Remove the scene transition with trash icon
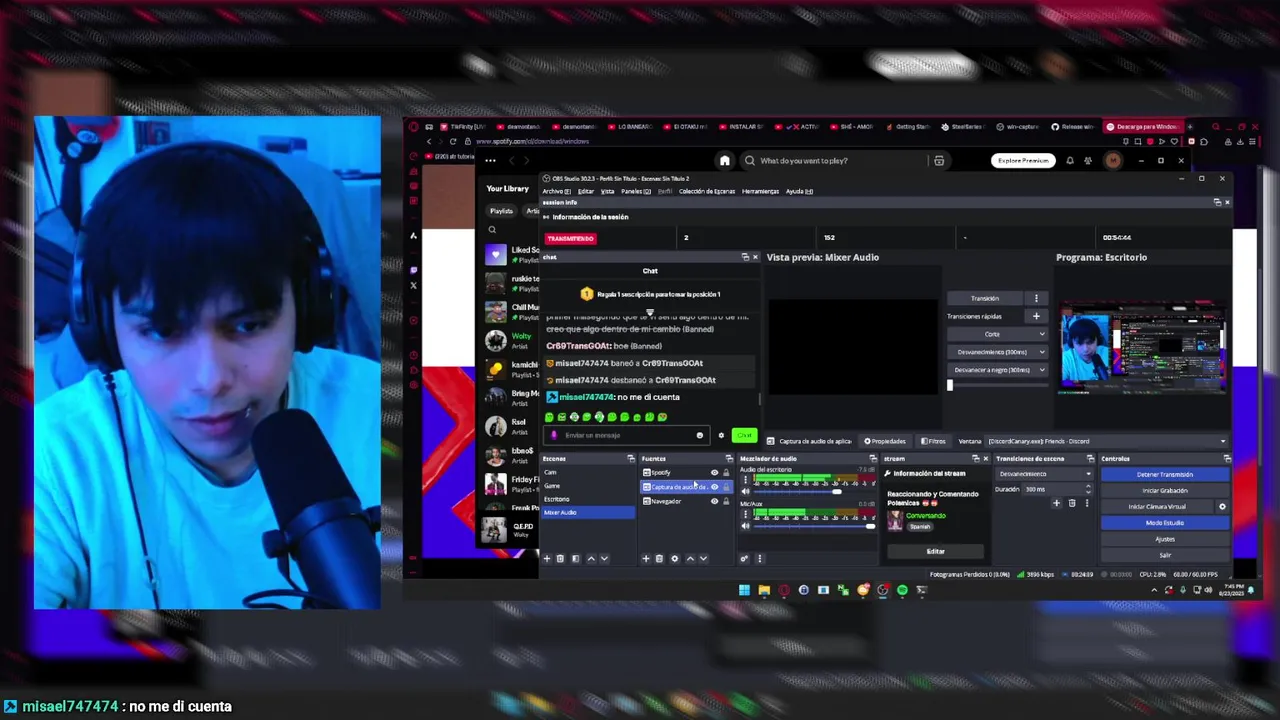This screenshot has height=720, width=1280. (x=1072, y=503)
